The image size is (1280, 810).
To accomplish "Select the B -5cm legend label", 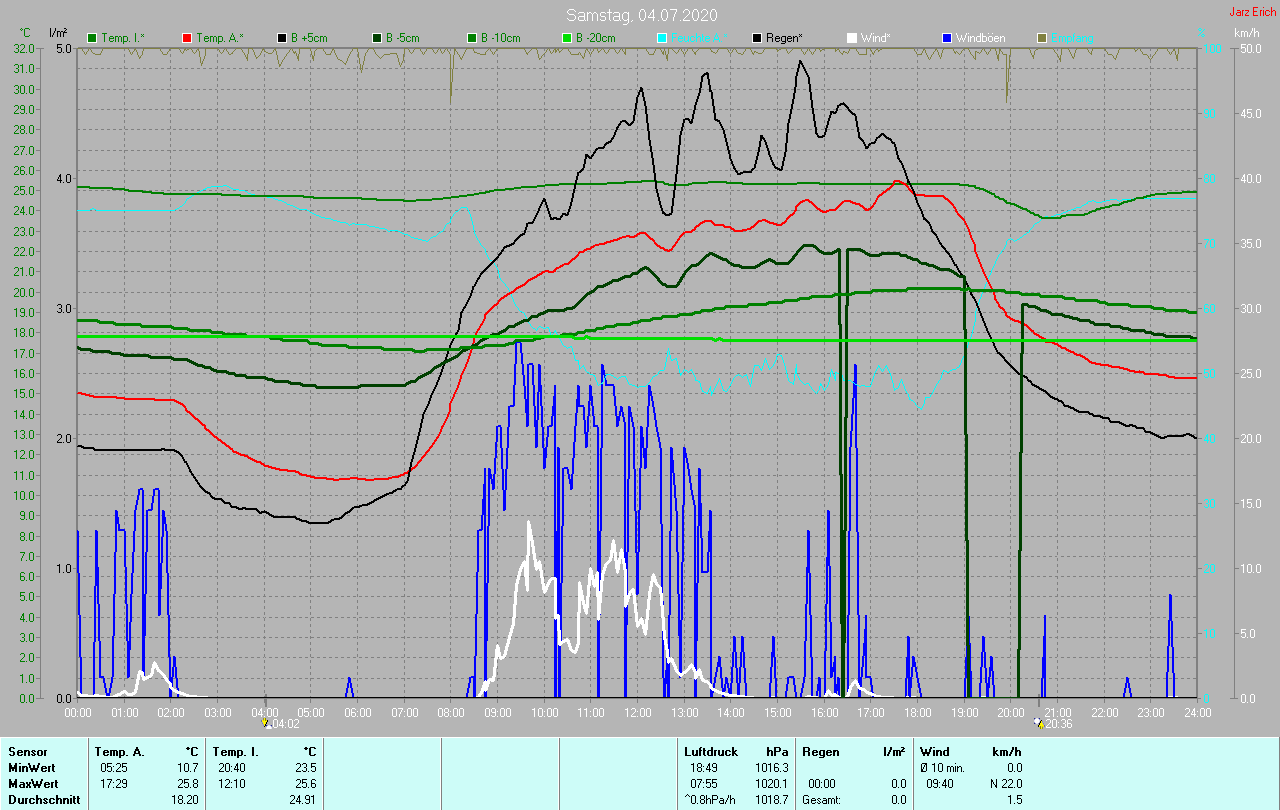I will (x=401, y=38).
